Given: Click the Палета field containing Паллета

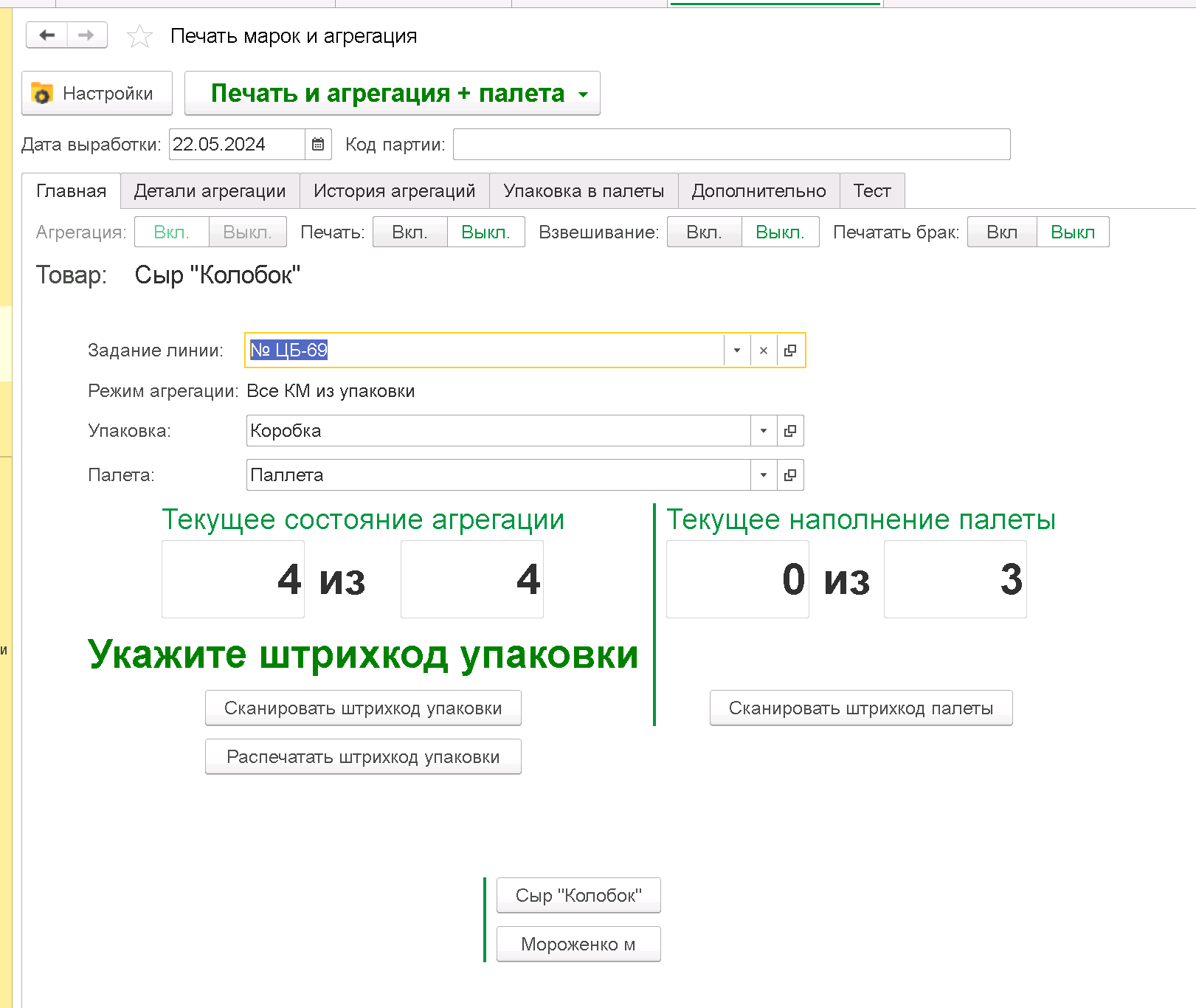Looking at the screenshot, I should pos(498,475).
